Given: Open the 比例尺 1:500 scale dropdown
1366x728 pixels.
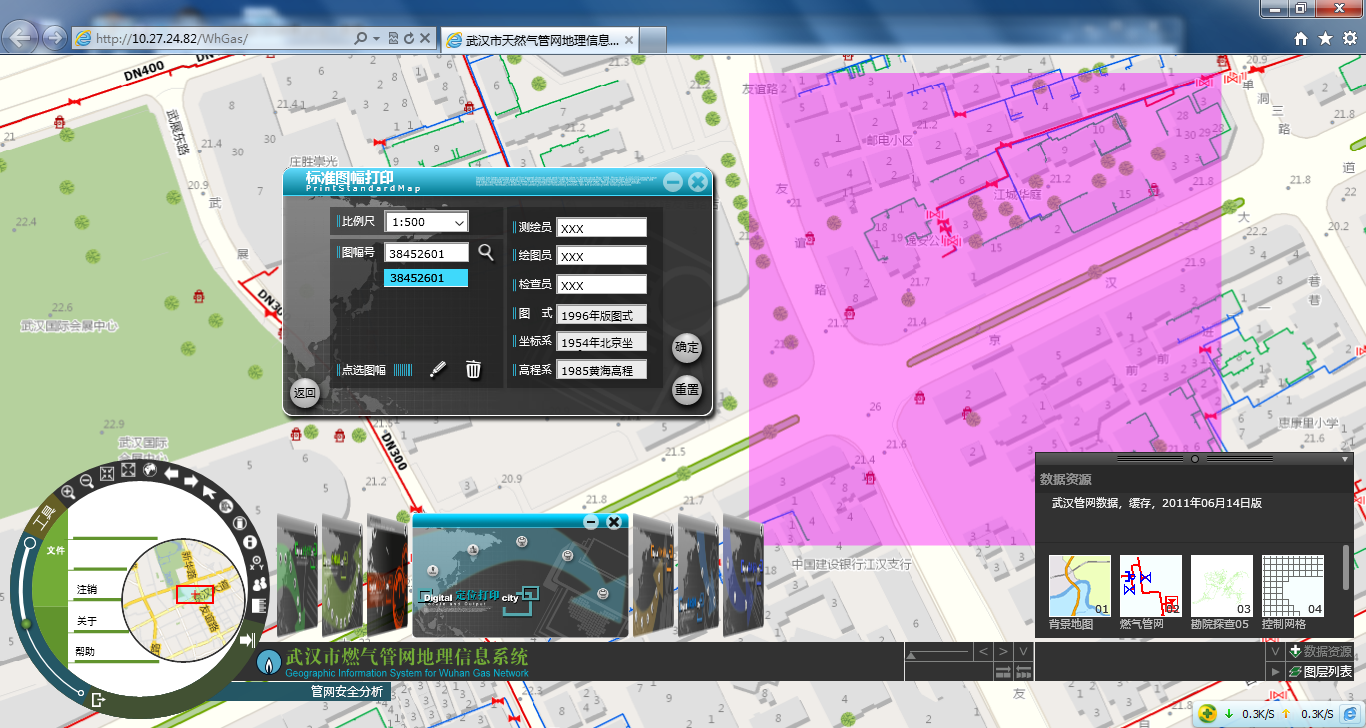Looking at the screenshot, I should [428, 222].
